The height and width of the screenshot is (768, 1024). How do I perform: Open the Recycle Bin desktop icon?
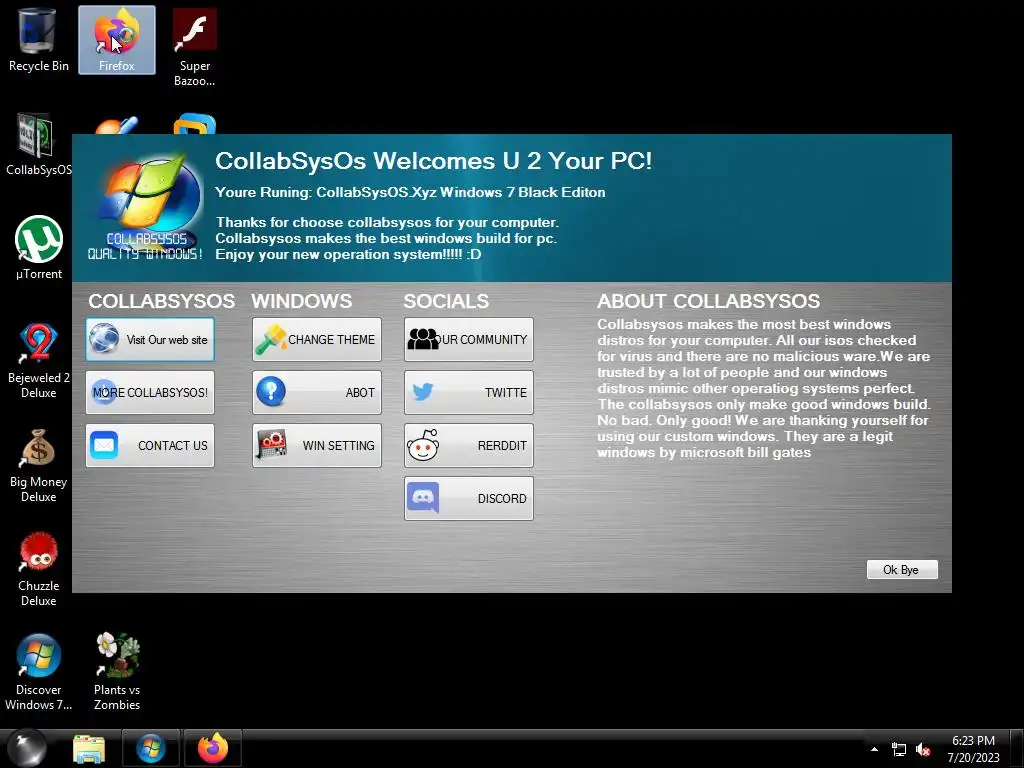38,40
